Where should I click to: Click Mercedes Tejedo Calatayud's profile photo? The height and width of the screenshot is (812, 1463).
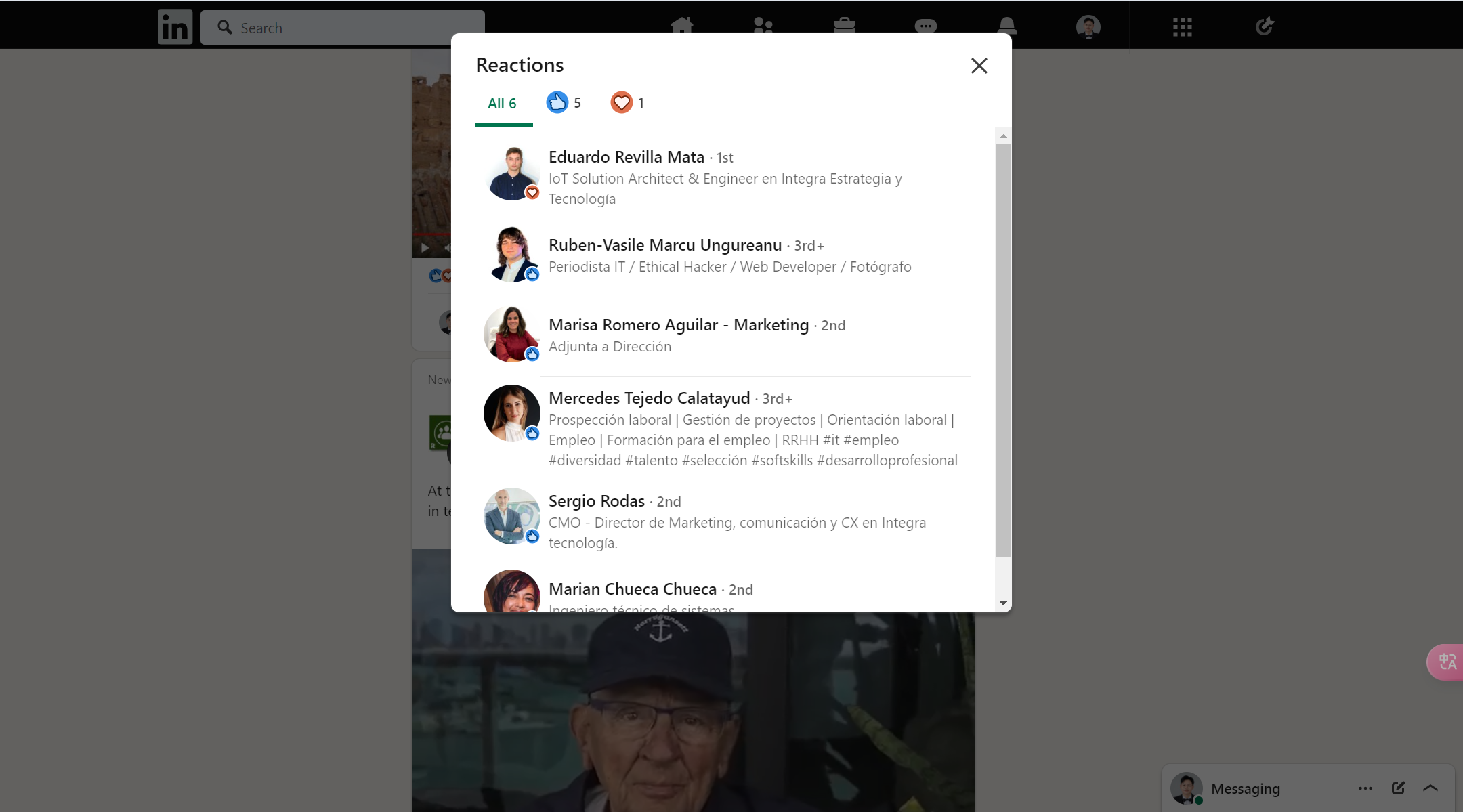pyautogui.click(x=511, y=413)
